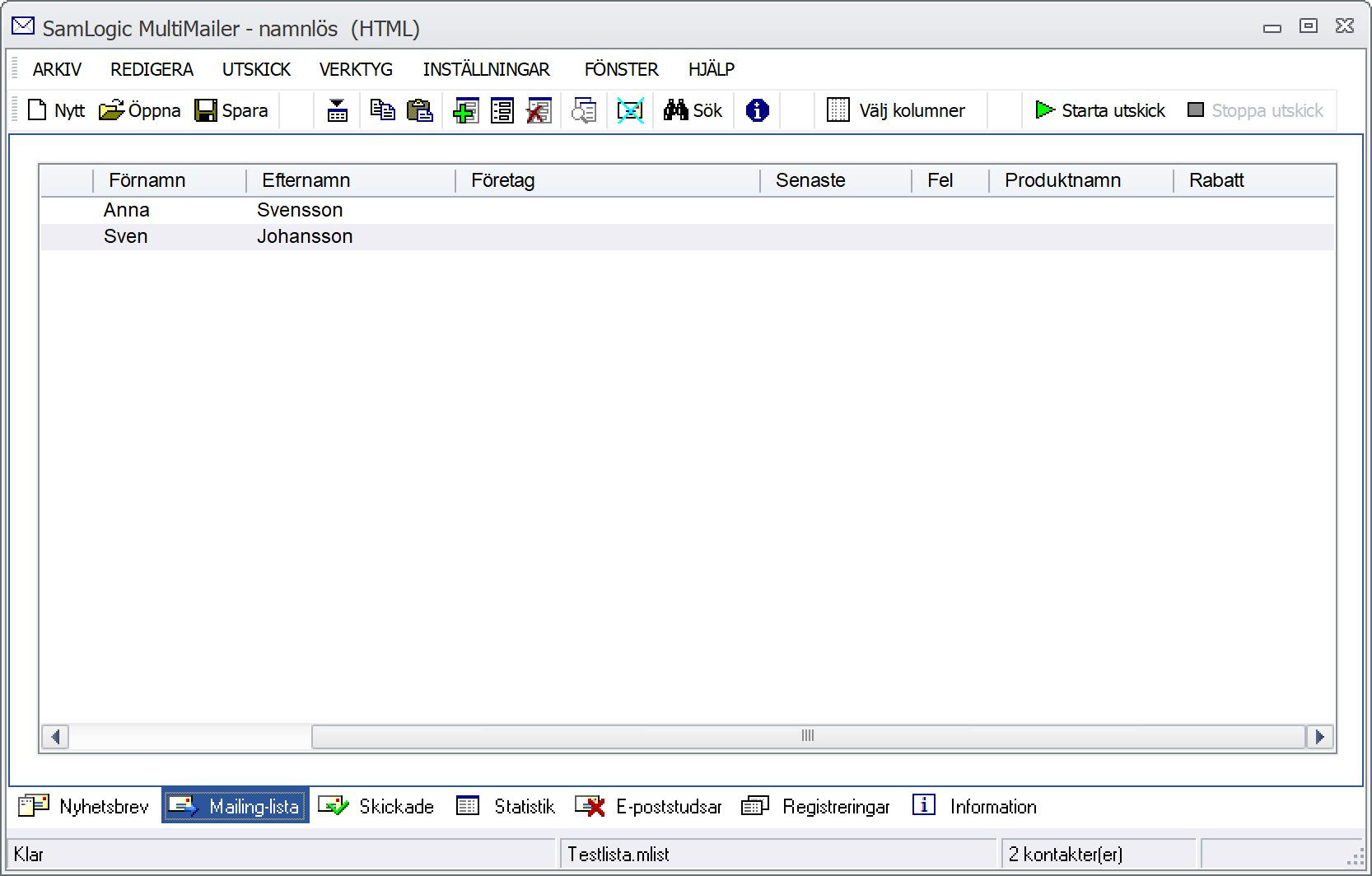Click the Klar status text
The height and width of the screenshot is (876, 1372).
[x=29, y=855]
